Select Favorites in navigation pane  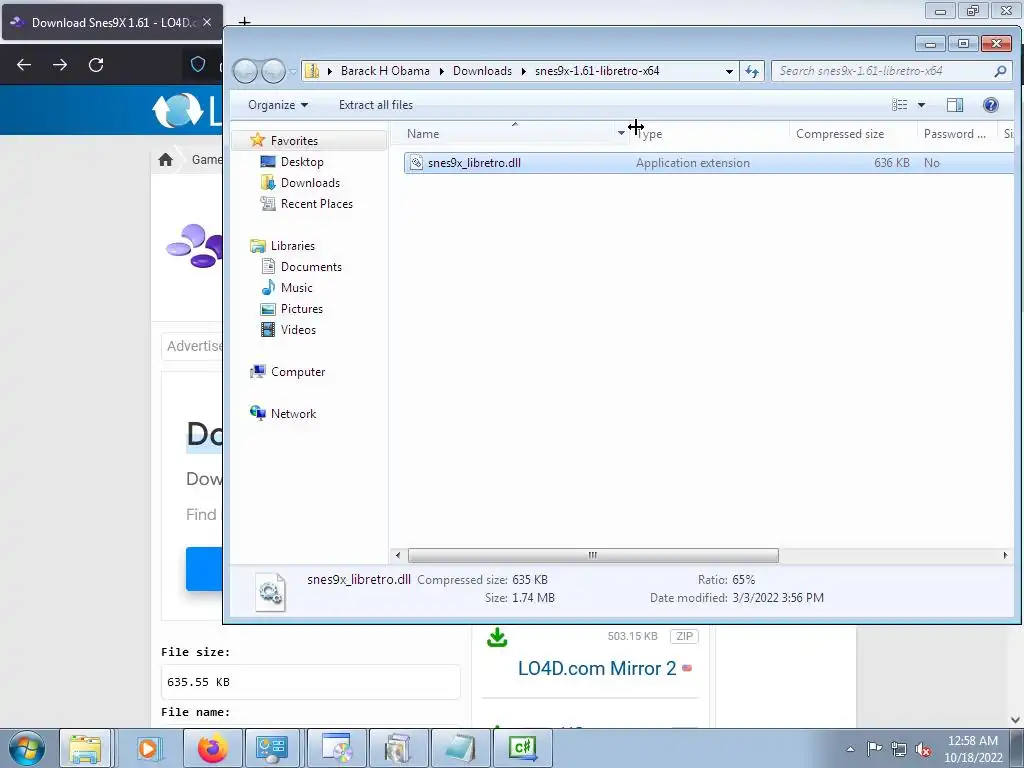tap(294, 141)
